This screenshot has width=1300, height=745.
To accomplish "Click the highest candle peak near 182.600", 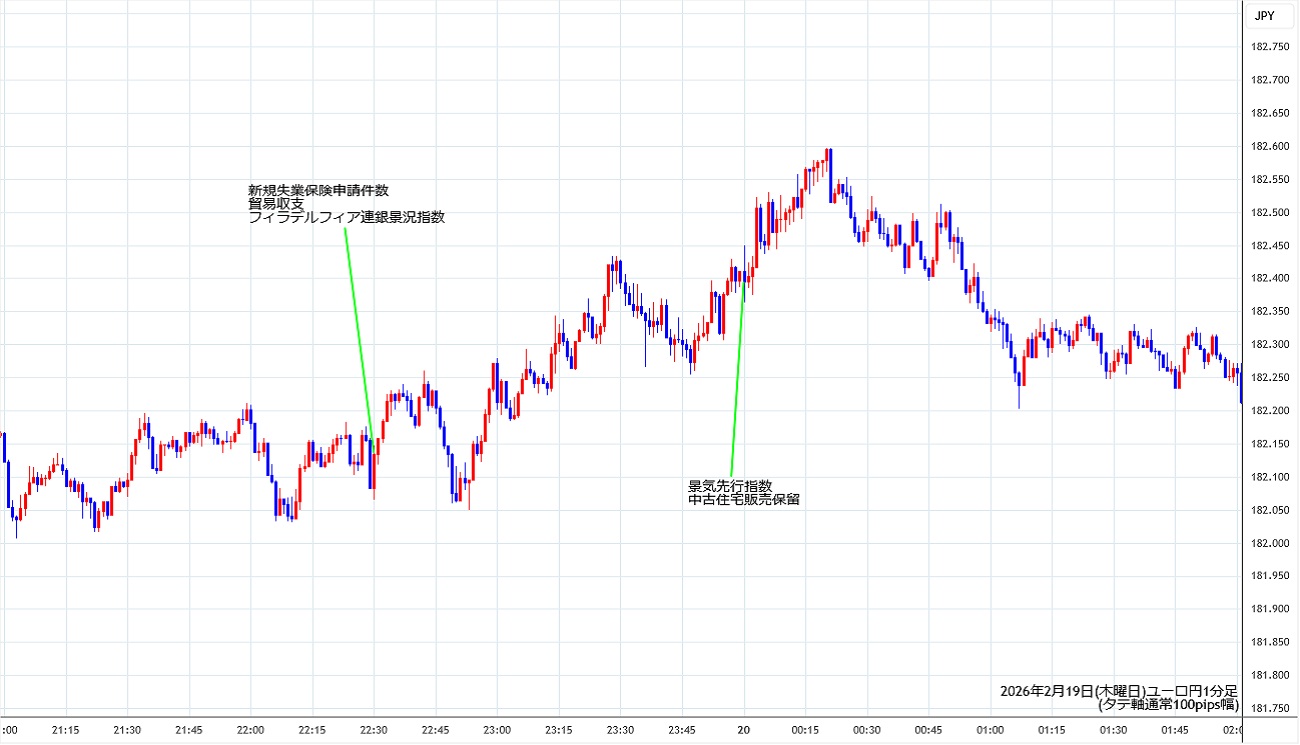I will point(829,151).
